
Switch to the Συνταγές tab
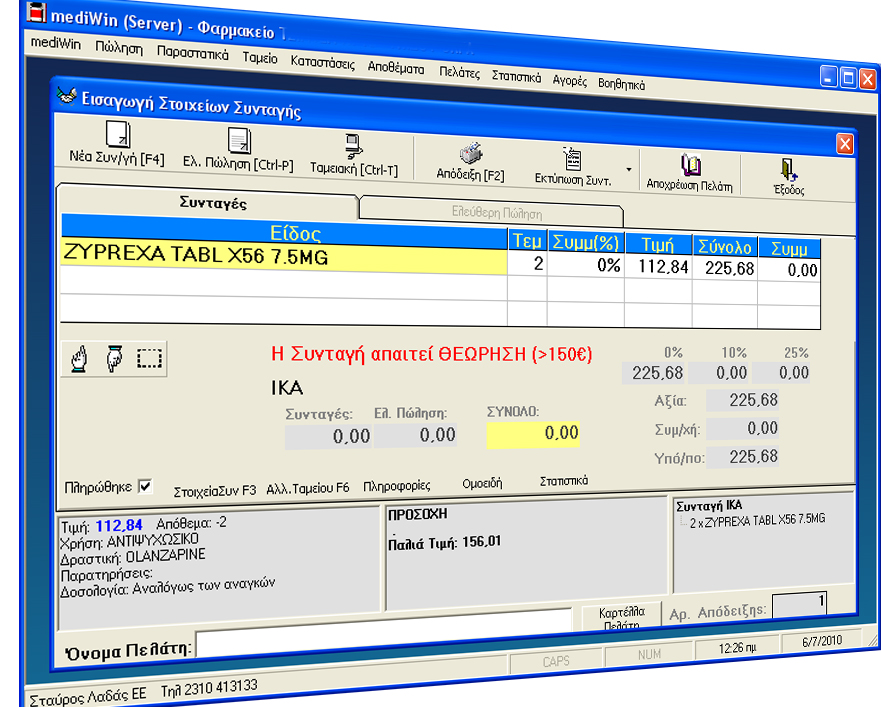point(213,202)
